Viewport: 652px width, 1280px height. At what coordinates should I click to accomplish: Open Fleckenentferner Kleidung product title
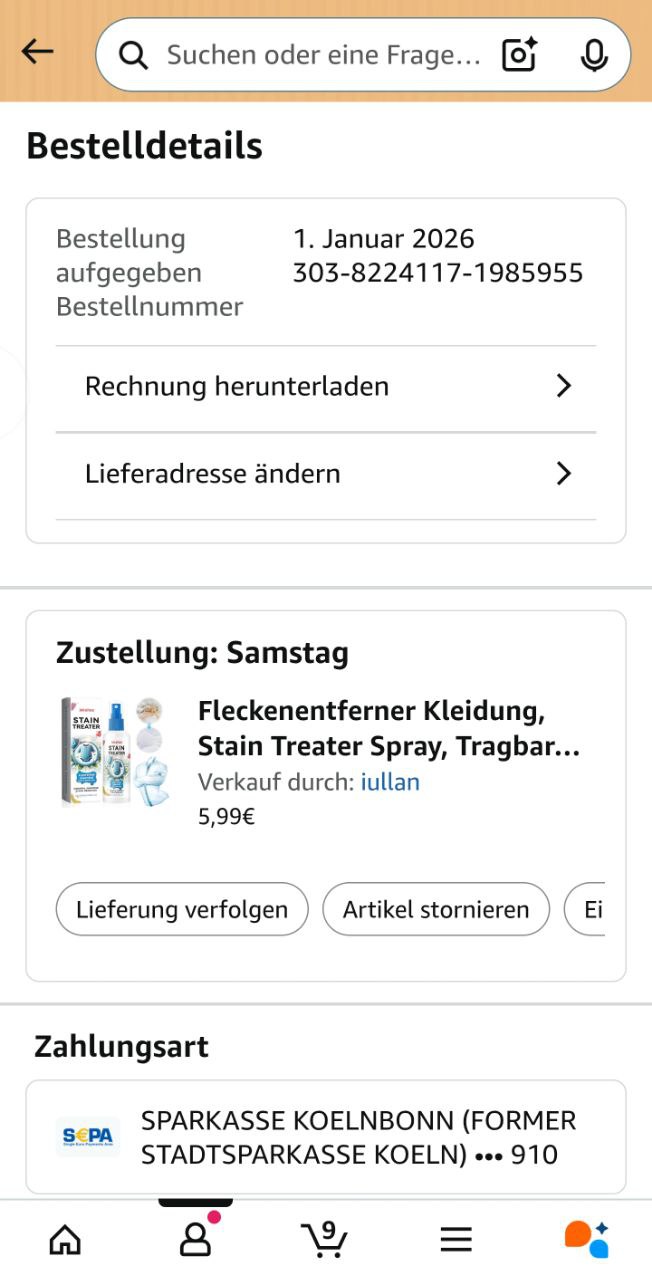point(388,729)
